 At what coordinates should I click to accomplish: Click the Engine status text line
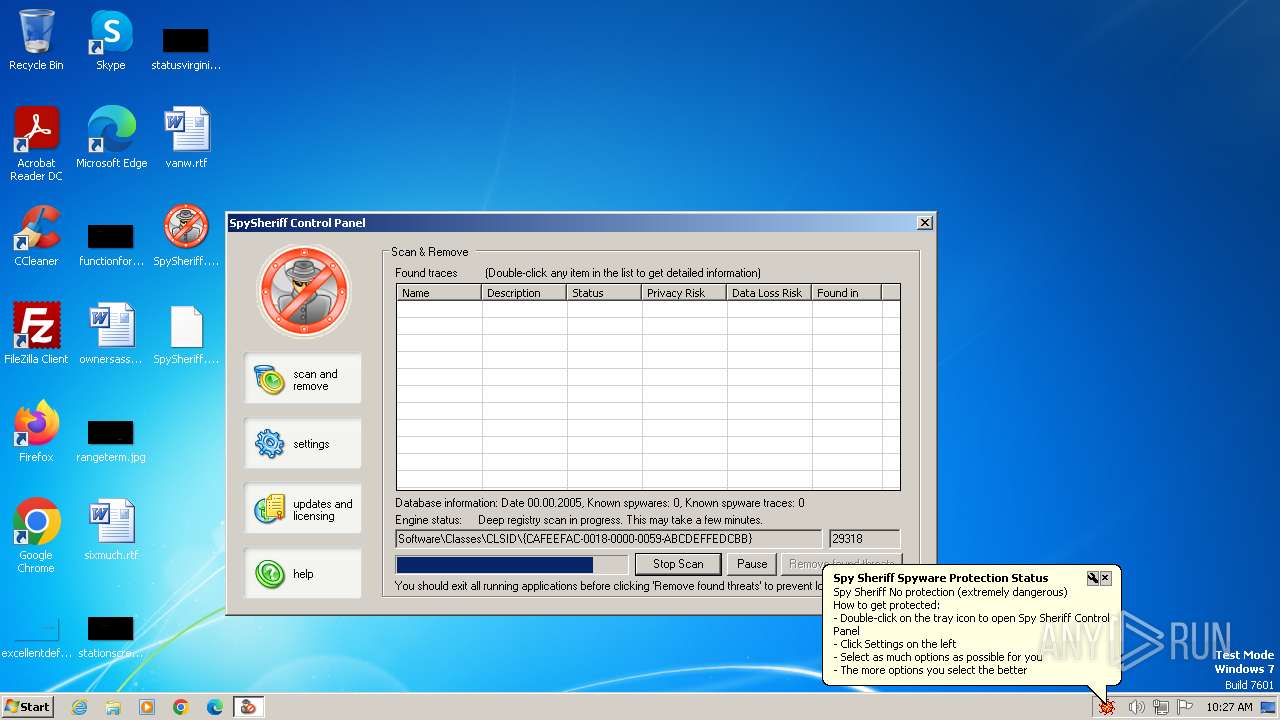(x=579, y=520)
